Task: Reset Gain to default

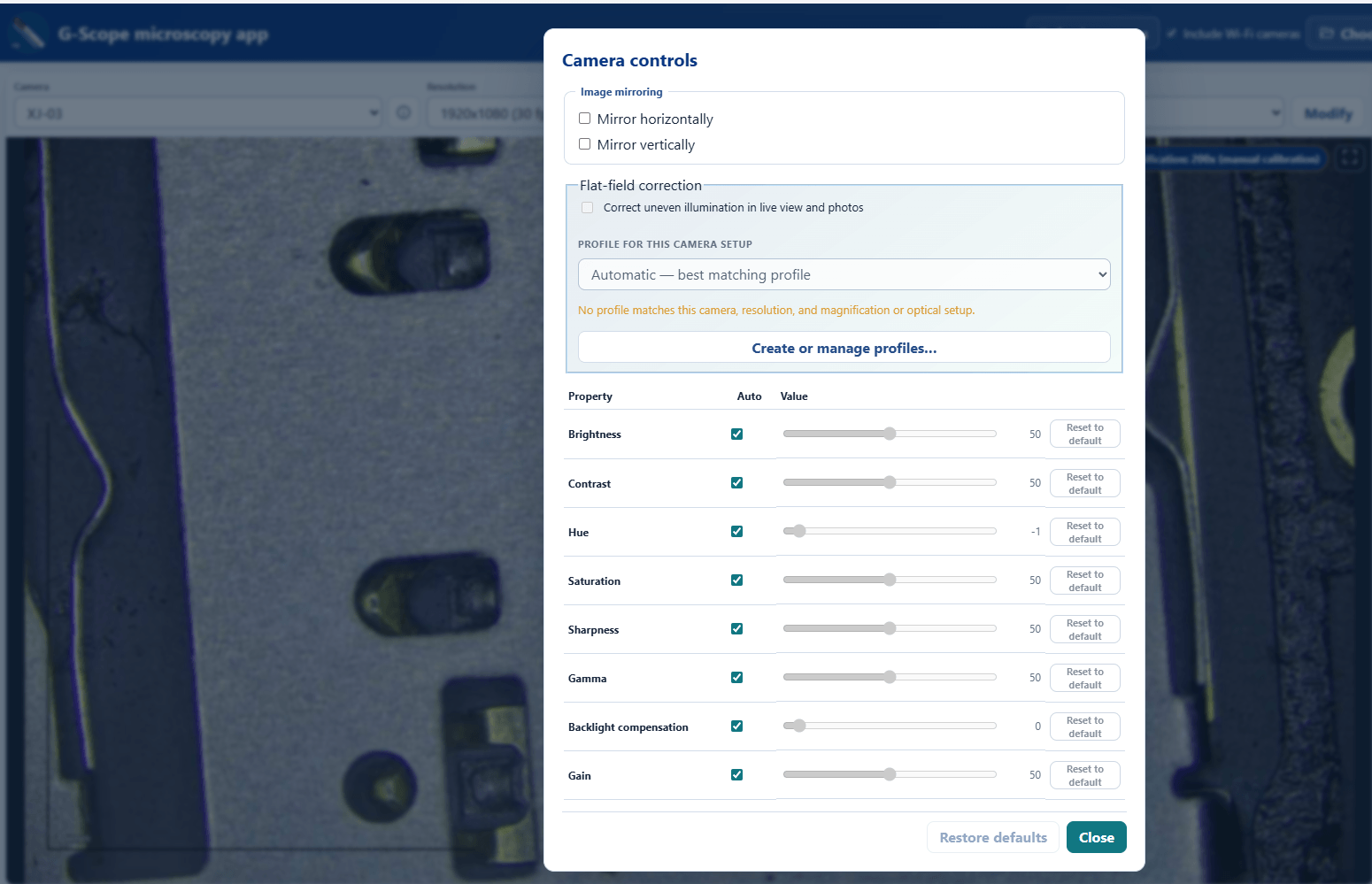Action: point(1085,775)
